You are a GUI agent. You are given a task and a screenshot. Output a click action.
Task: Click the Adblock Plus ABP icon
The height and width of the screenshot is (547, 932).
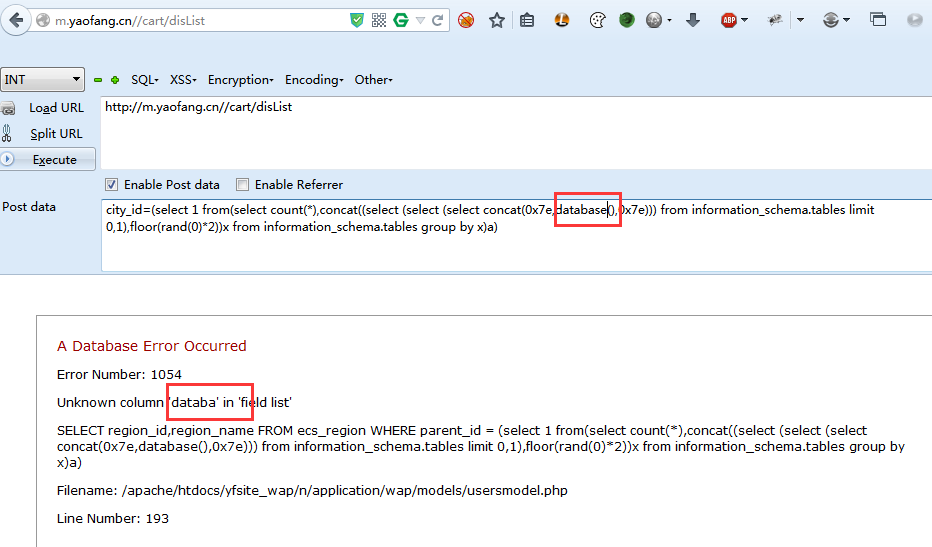click(729, 21)
